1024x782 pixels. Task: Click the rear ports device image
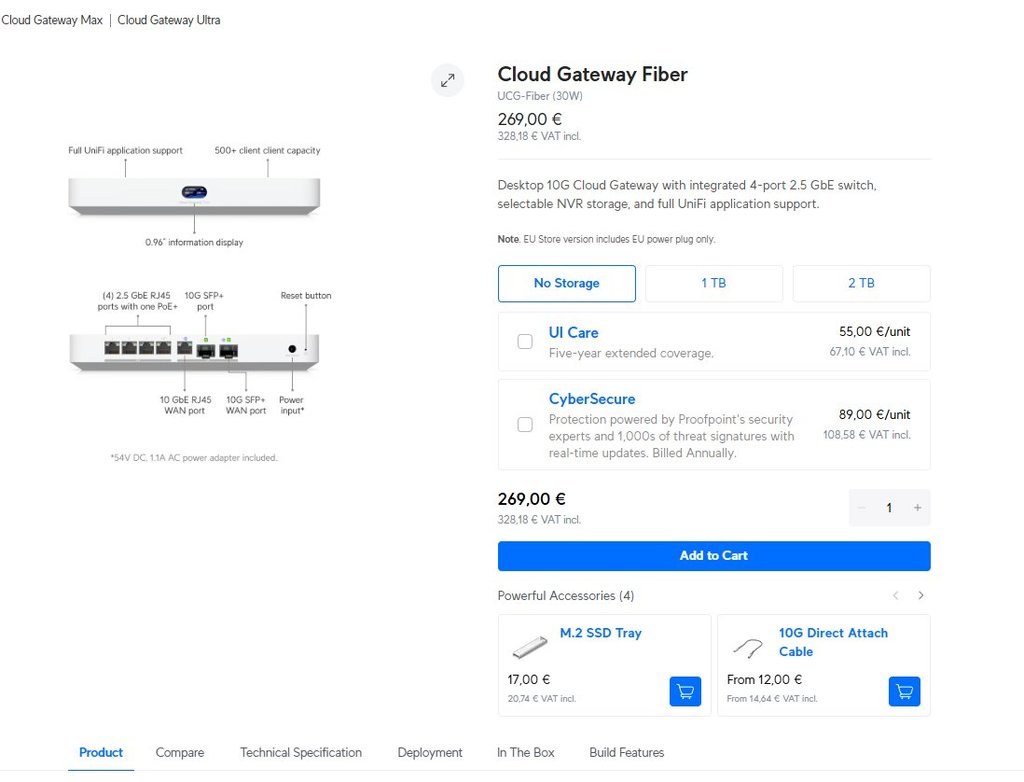coord(194,353)
